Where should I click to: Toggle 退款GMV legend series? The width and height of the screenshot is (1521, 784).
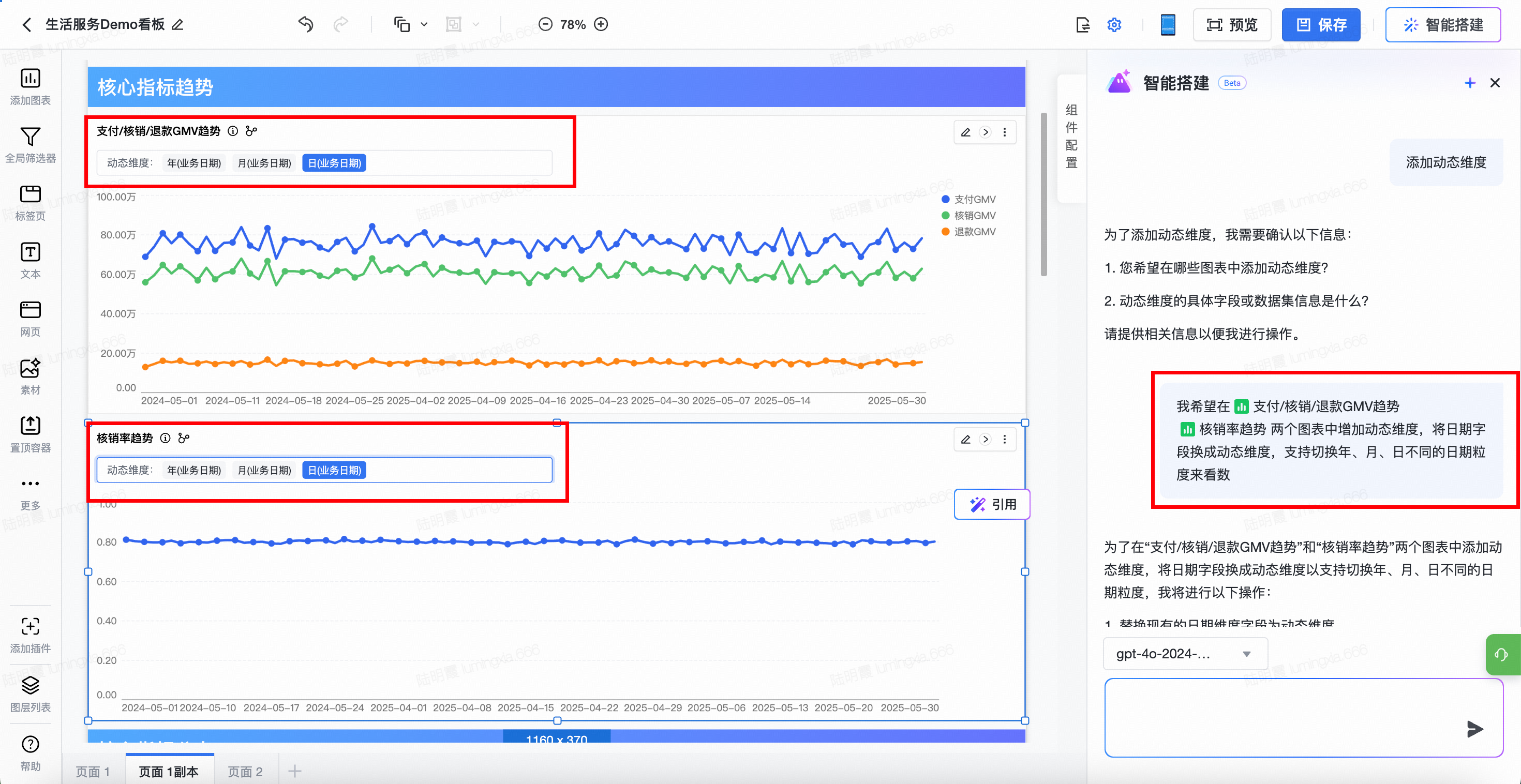point(974,232)
